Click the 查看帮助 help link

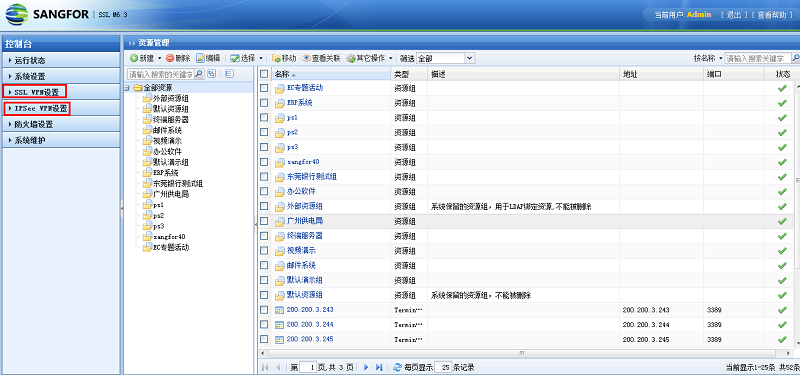tap(771, 15)
